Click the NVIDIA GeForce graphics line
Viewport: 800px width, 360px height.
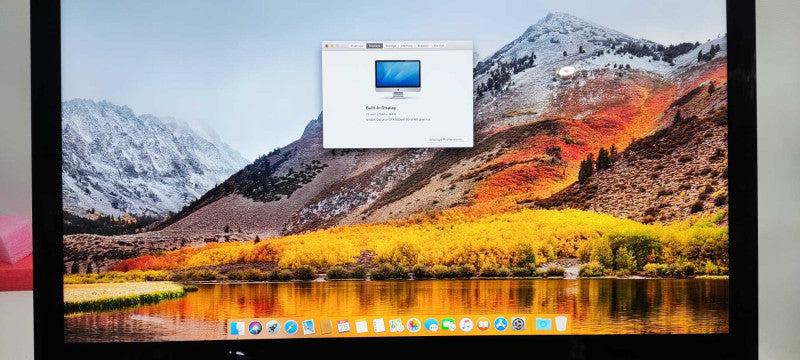(398, 119)
